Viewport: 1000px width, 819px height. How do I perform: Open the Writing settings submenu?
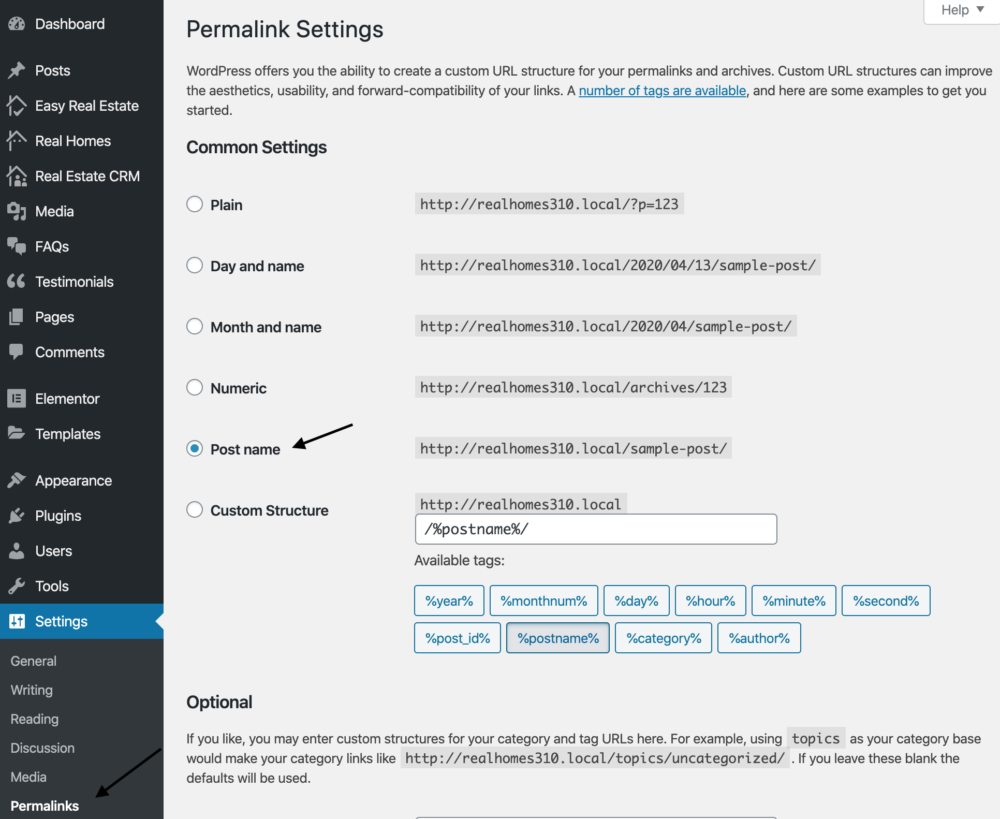(x=31, y=690)
